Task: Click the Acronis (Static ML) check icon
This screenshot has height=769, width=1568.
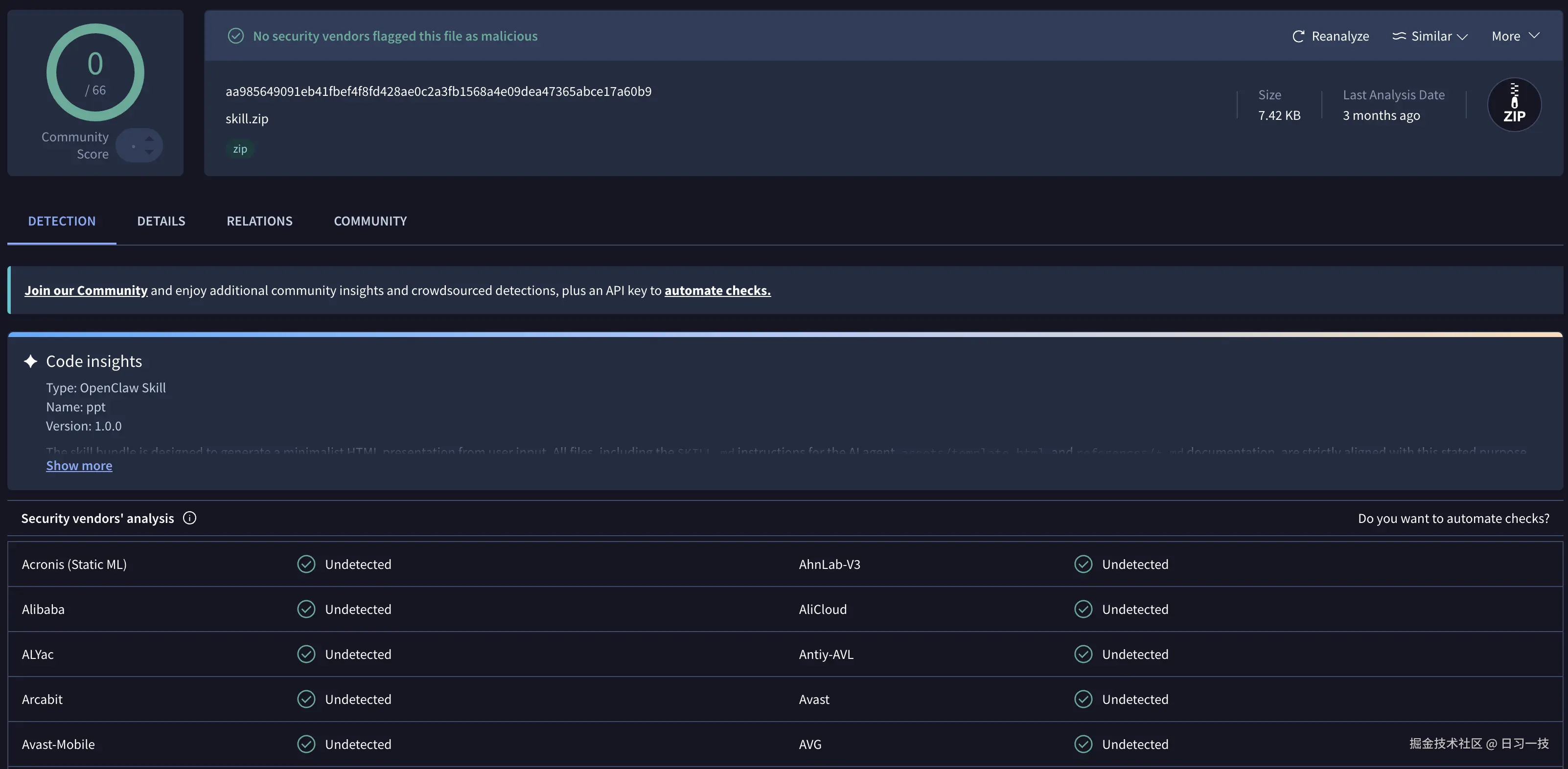Action: pos(306,564)
